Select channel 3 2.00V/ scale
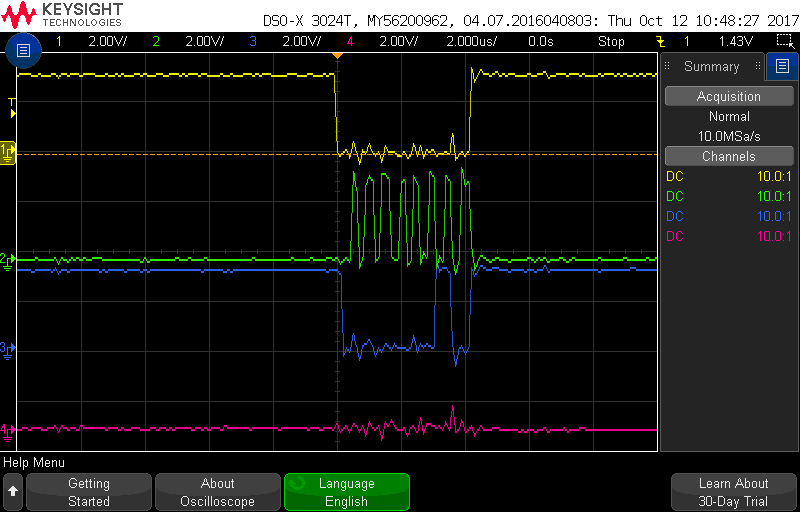Viewport: 800px width, 512px height. [x=302, y=42]
